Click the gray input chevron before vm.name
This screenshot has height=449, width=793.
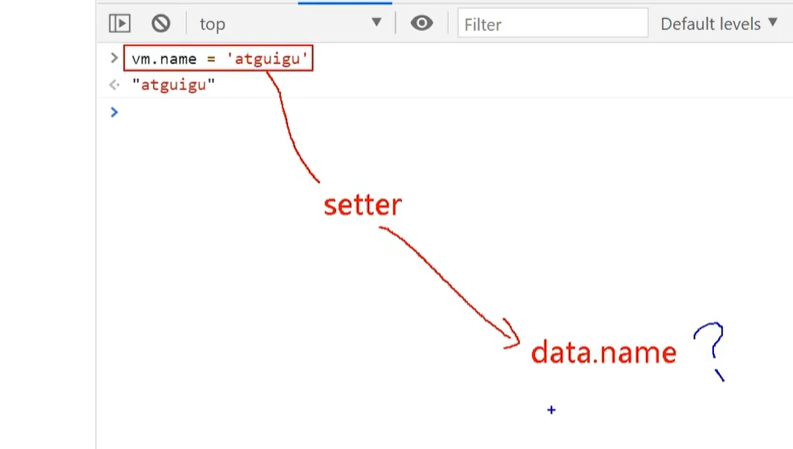tap(114, 59)
